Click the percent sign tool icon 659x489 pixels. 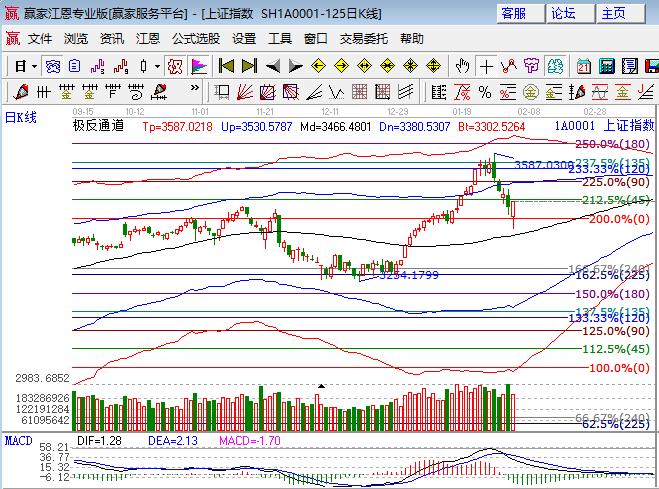coord(485,92)
